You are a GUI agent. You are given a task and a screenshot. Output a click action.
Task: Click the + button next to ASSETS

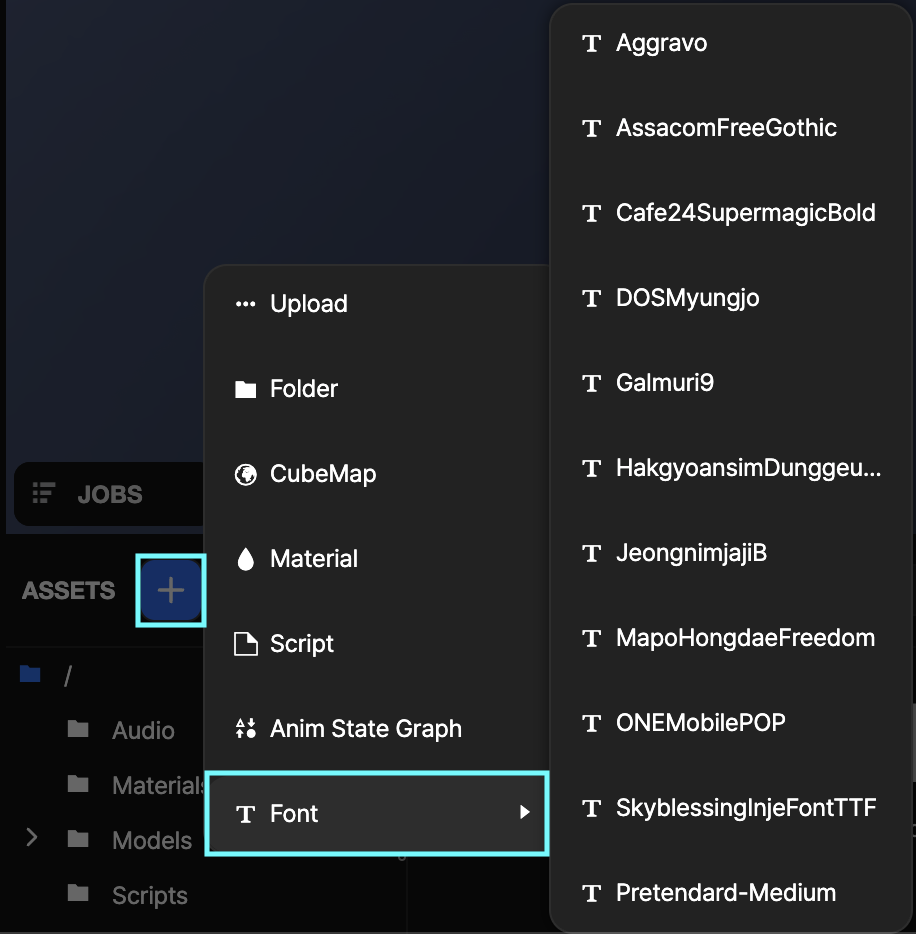[170, 590]
